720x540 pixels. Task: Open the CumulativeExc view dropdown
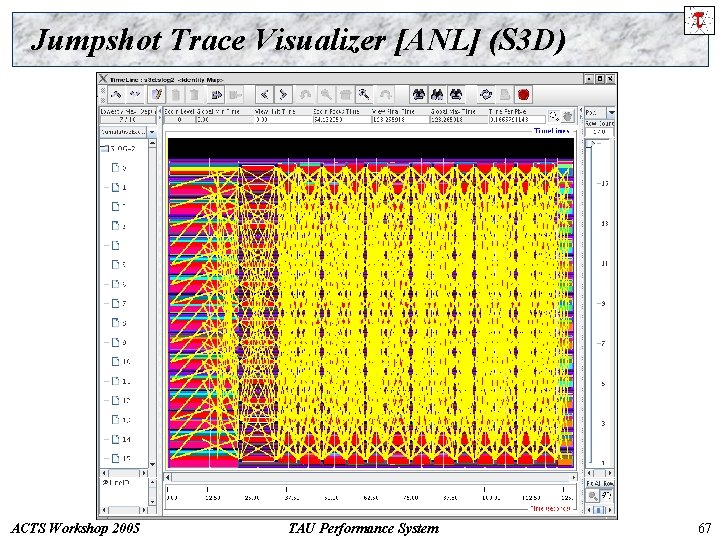point(152,132)
